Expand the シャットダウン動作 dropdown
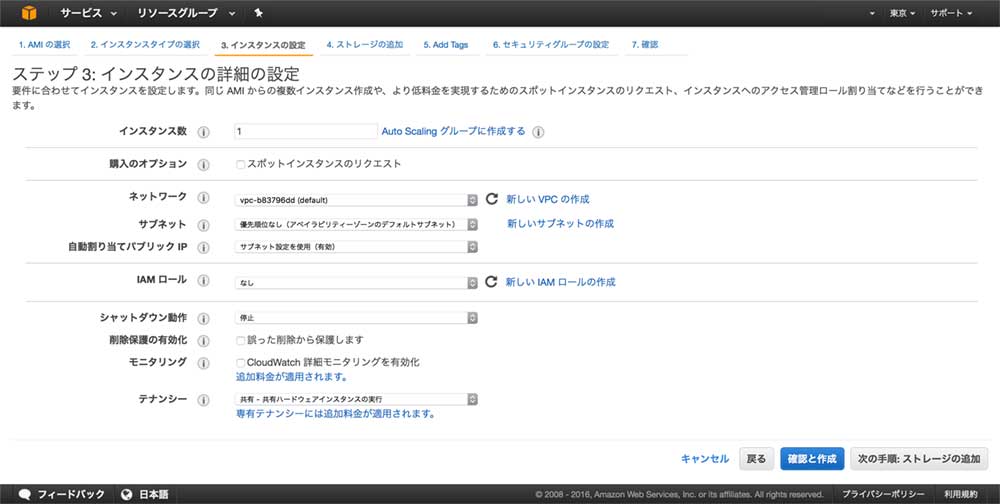 point(356,318)
